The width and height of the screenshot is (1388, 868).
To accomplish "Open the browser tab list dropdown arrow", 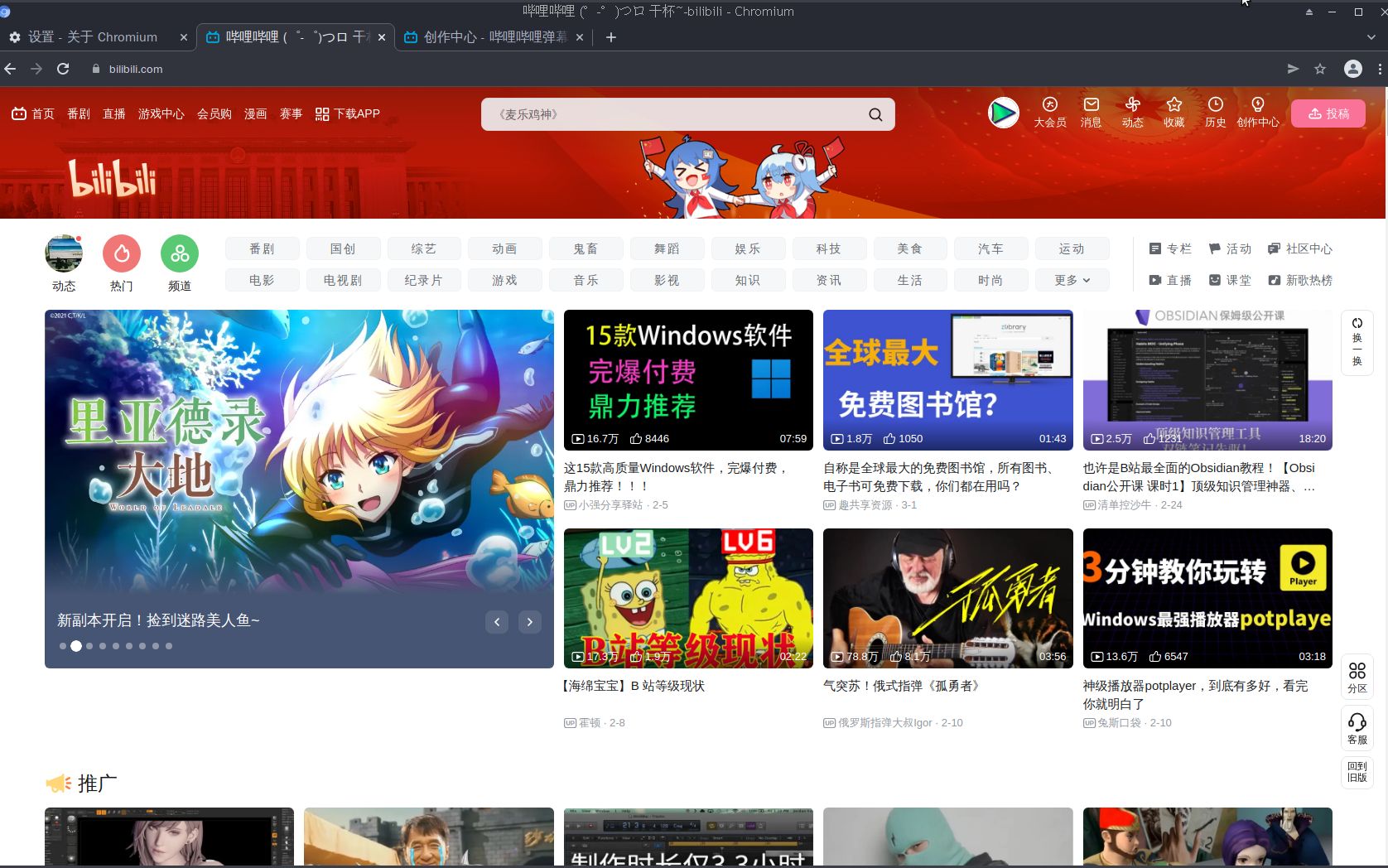I will click(x=1371, y=37).
